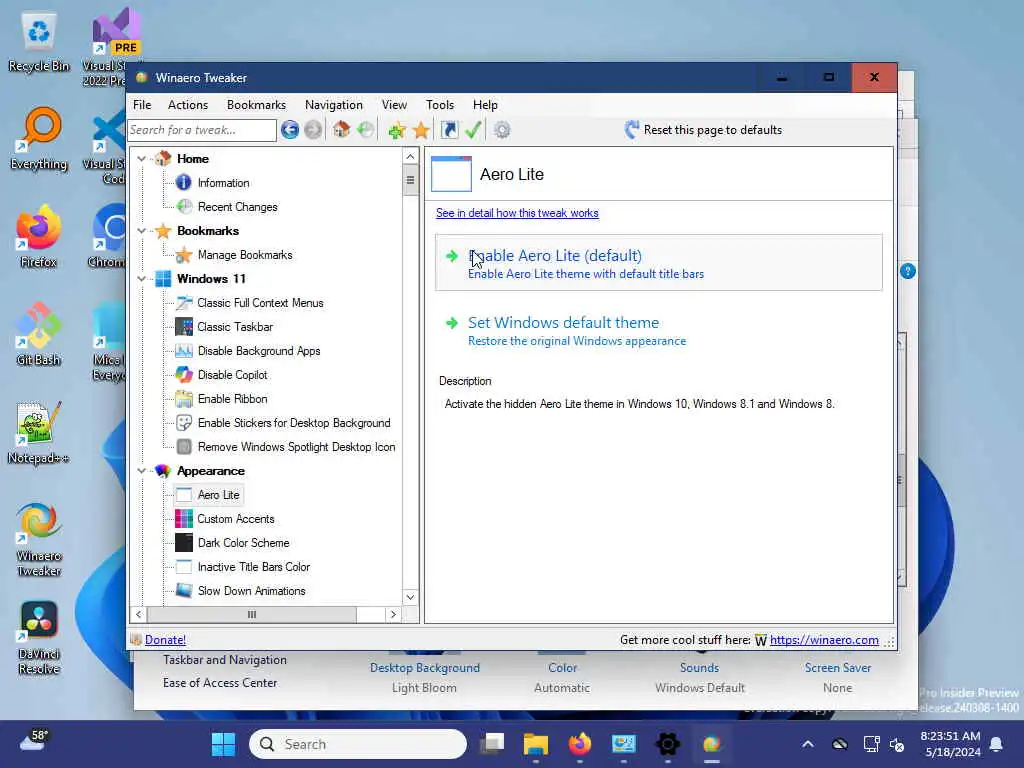Collapse the Bookmarks tree node
1024x768 pixels.
142,231
